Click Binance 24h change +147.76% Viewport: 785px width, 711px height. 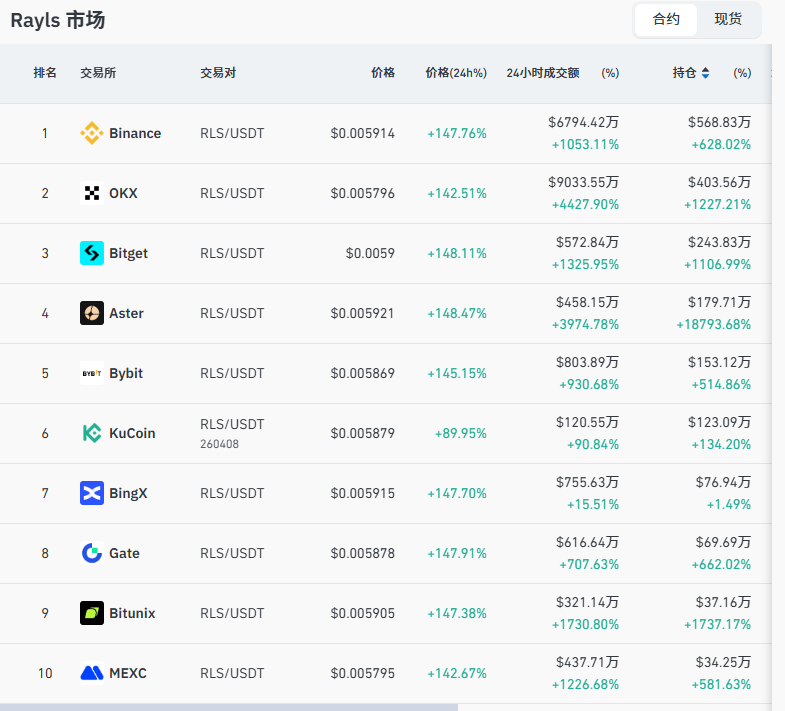tap(457, 134)
